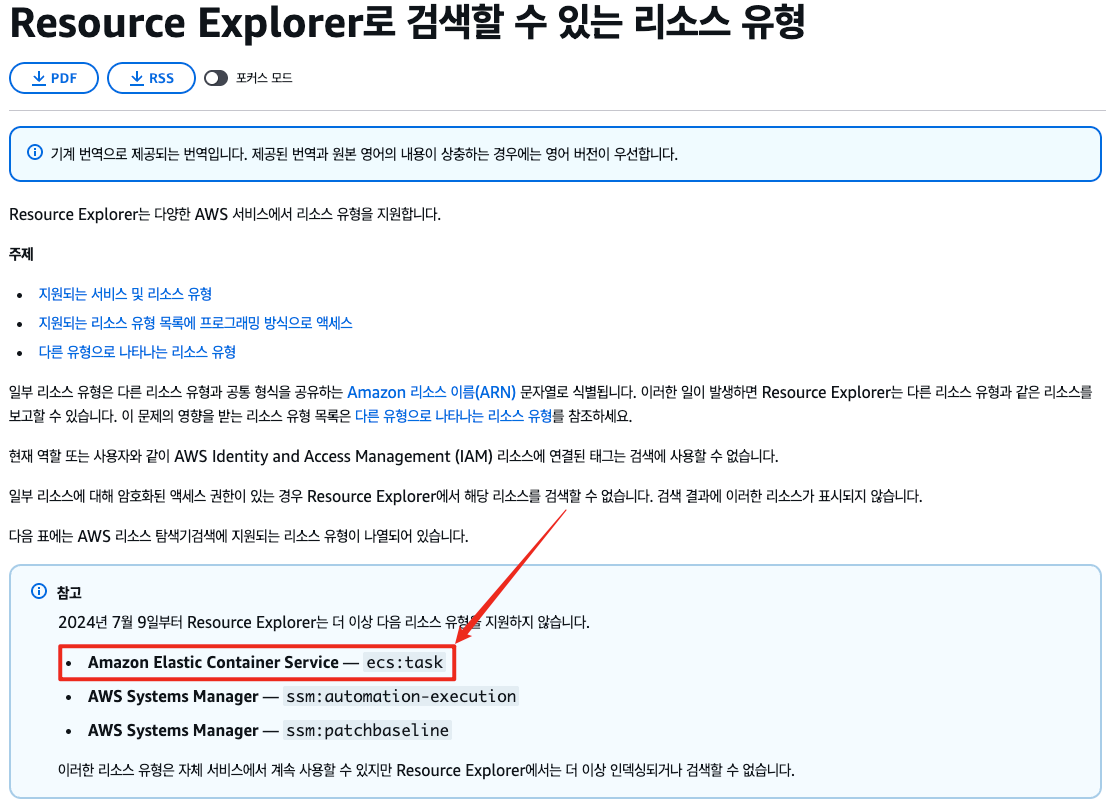Click the 주제 heading

coord(21,254)
